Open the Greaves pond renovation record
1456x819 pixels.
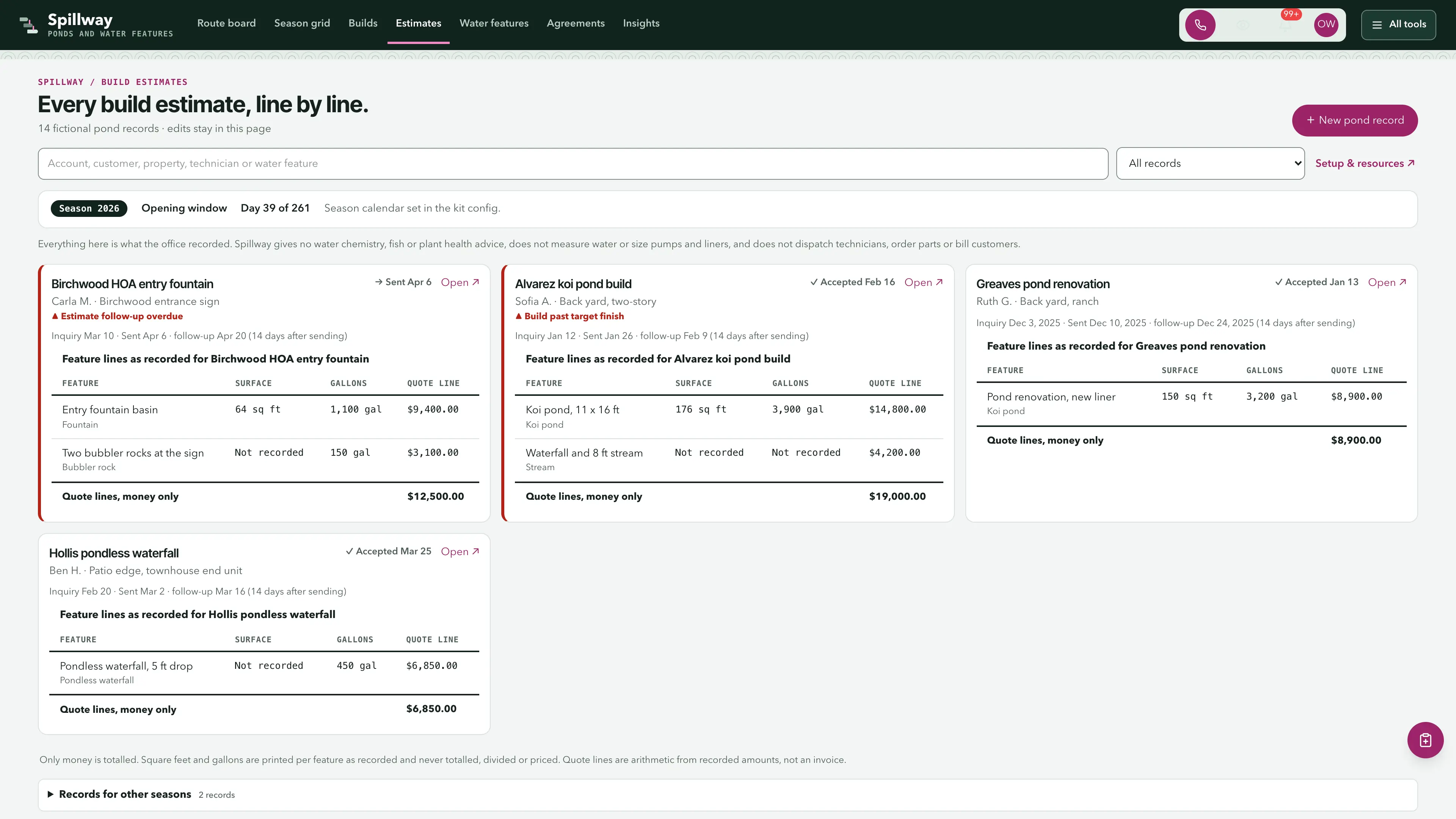(x=1387, y=282)
